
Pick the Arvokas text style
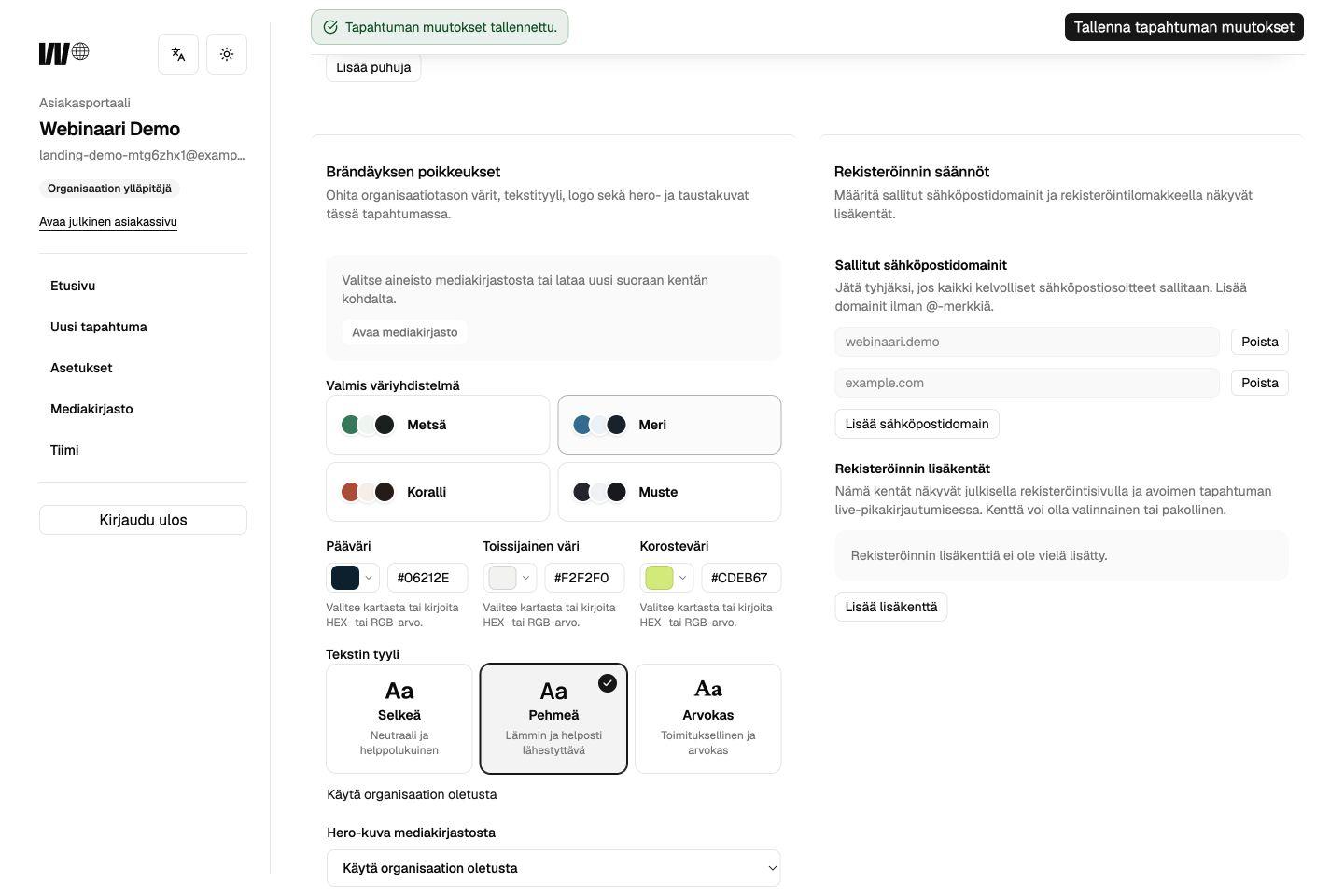707,719
